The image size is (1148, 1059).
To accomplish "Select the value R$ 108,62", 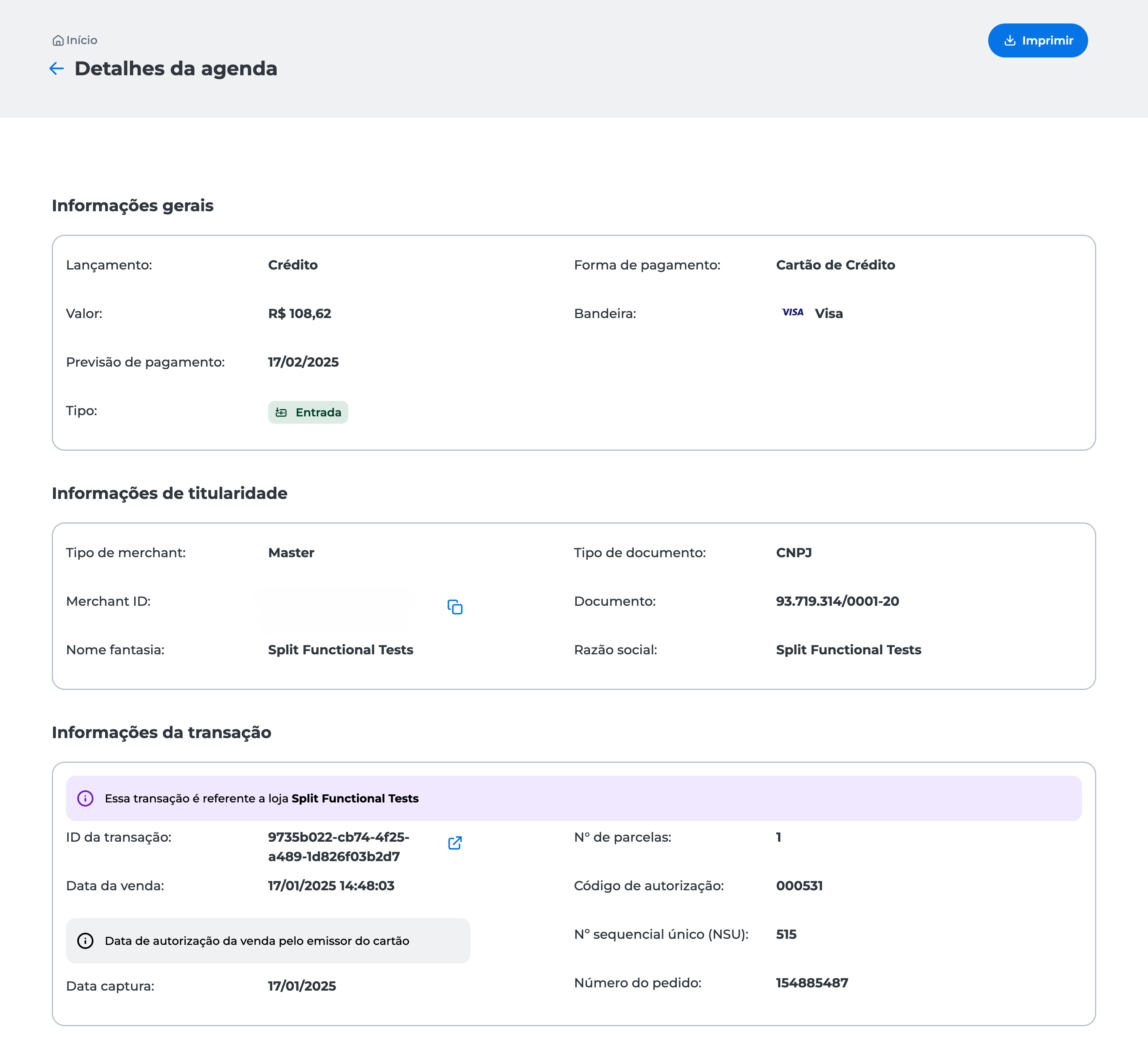I will (x=300, y=314).
